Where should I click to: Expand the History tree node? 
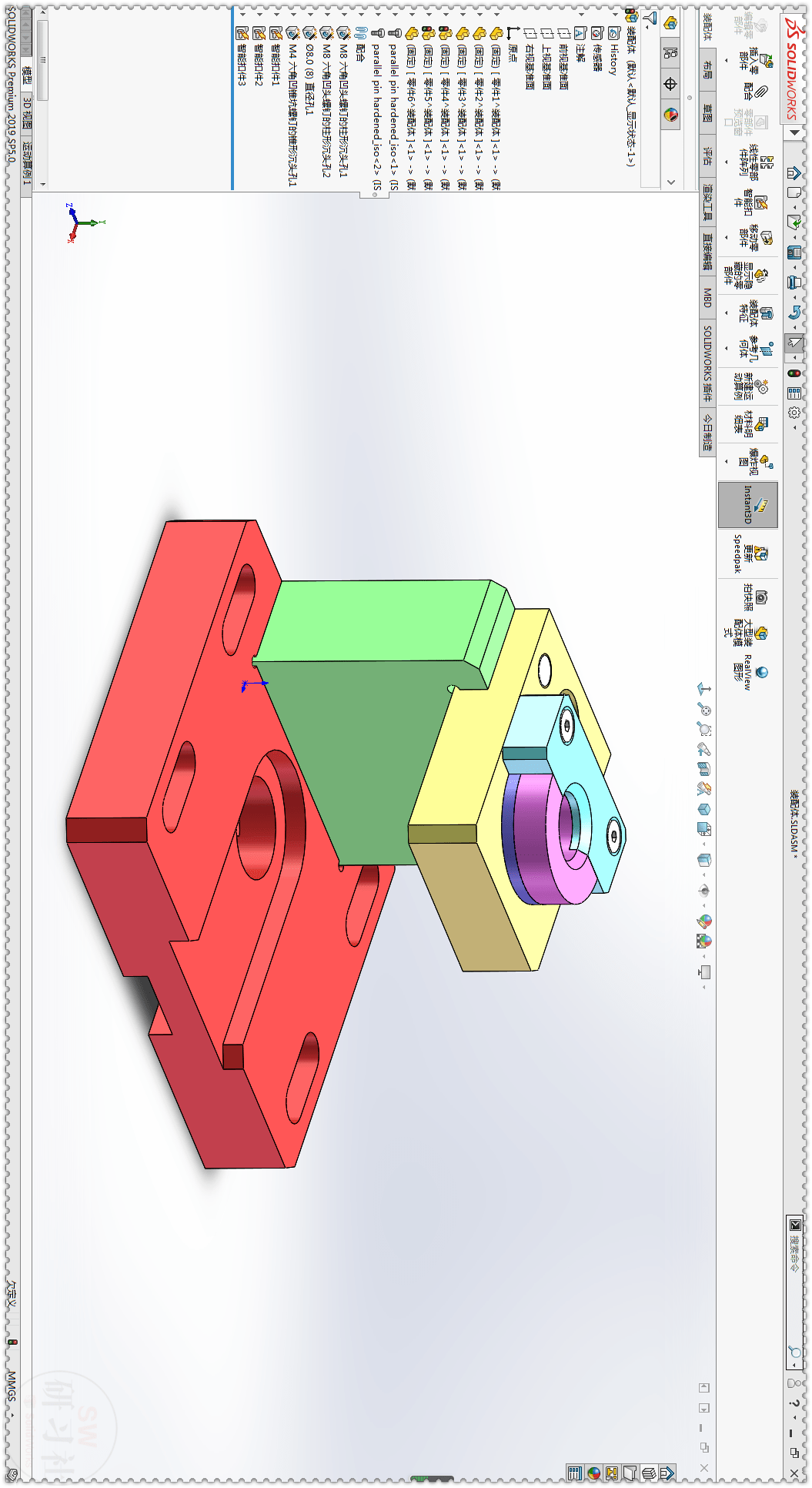click(x=614, y=14)
